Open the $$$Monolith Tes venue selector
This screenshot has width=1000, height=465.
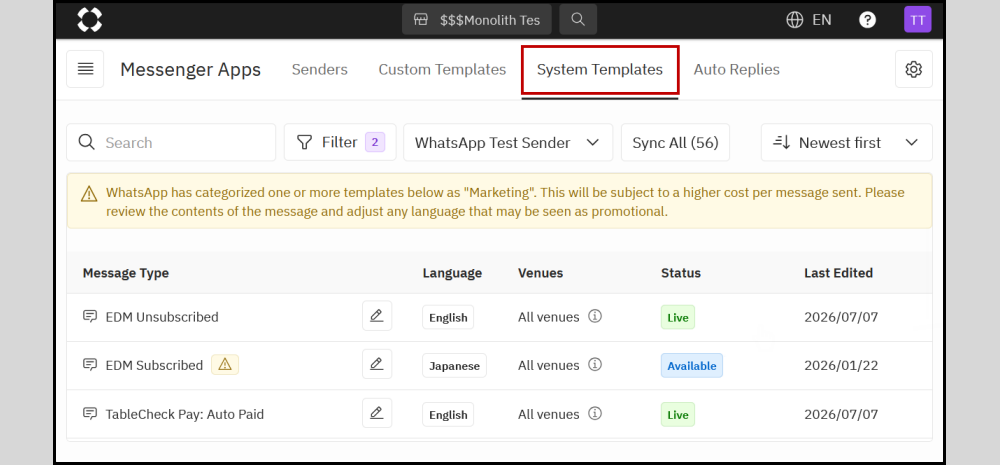pos(477,20)
